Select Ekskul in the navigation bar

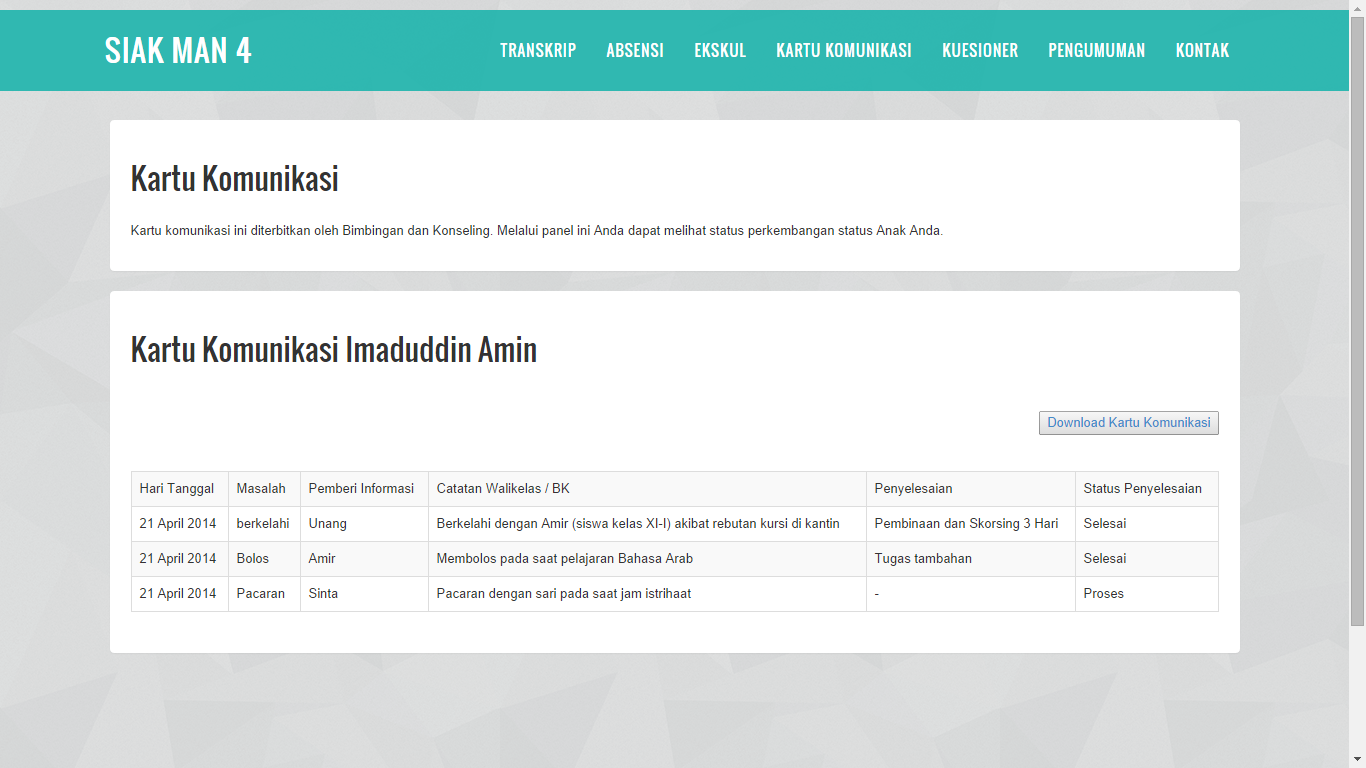pyautogui.click(x=720, y=51)
